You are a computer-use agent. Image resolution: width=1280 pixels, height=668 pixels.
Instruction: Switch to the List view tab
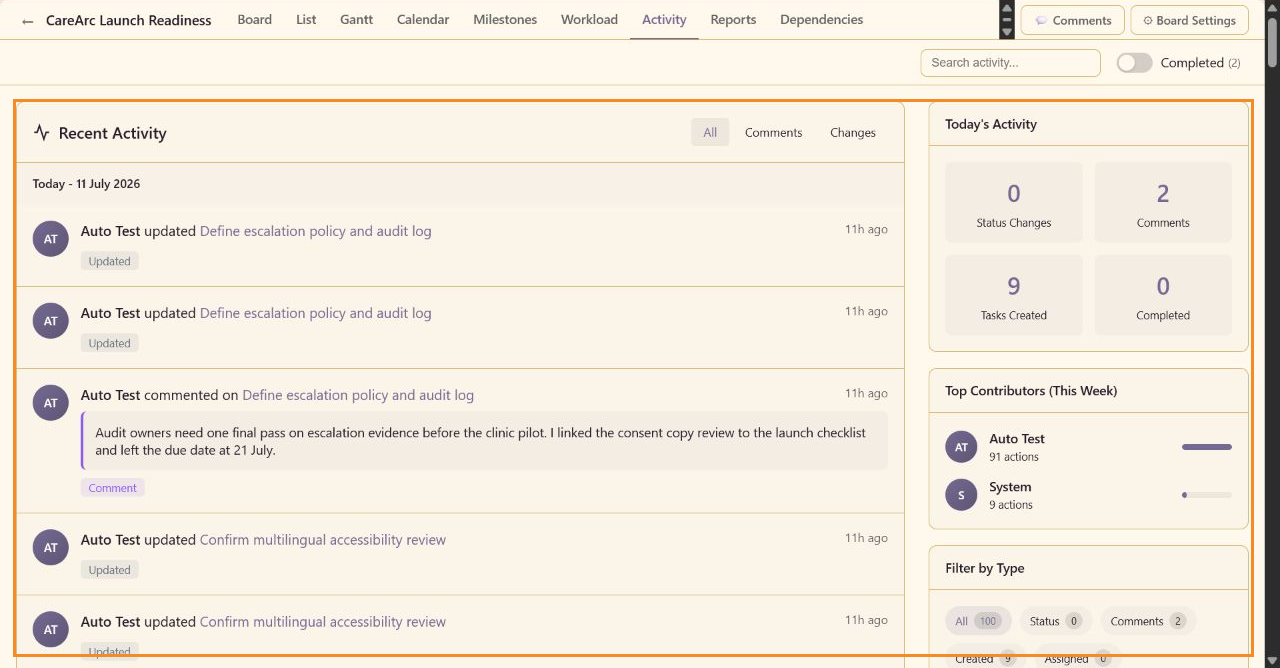[x=306, y=20]
